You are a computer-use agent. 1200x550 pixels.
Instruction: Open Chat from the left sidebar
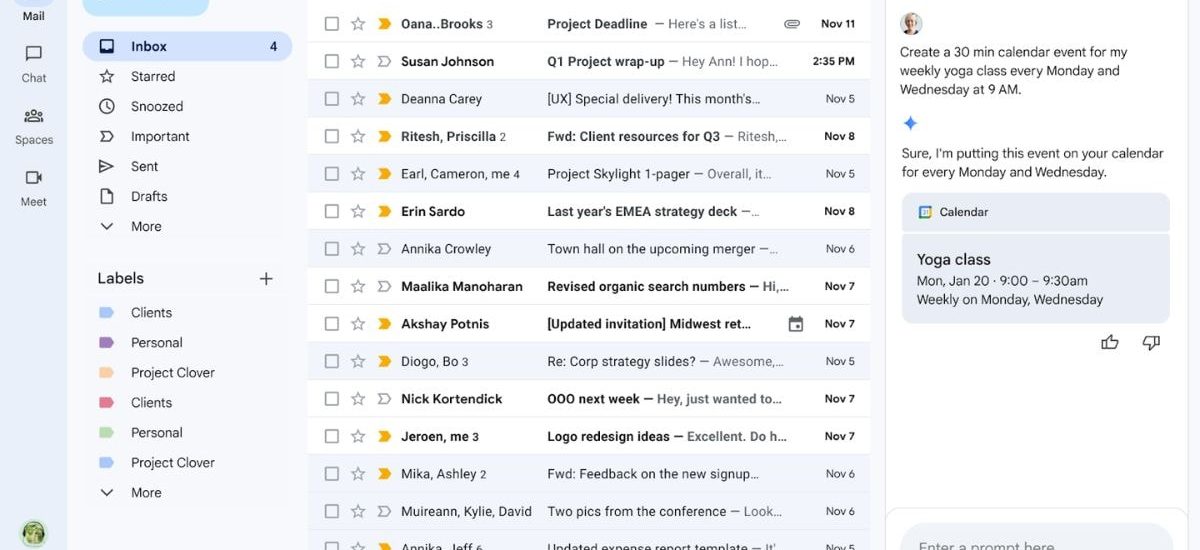click(34, 63)
